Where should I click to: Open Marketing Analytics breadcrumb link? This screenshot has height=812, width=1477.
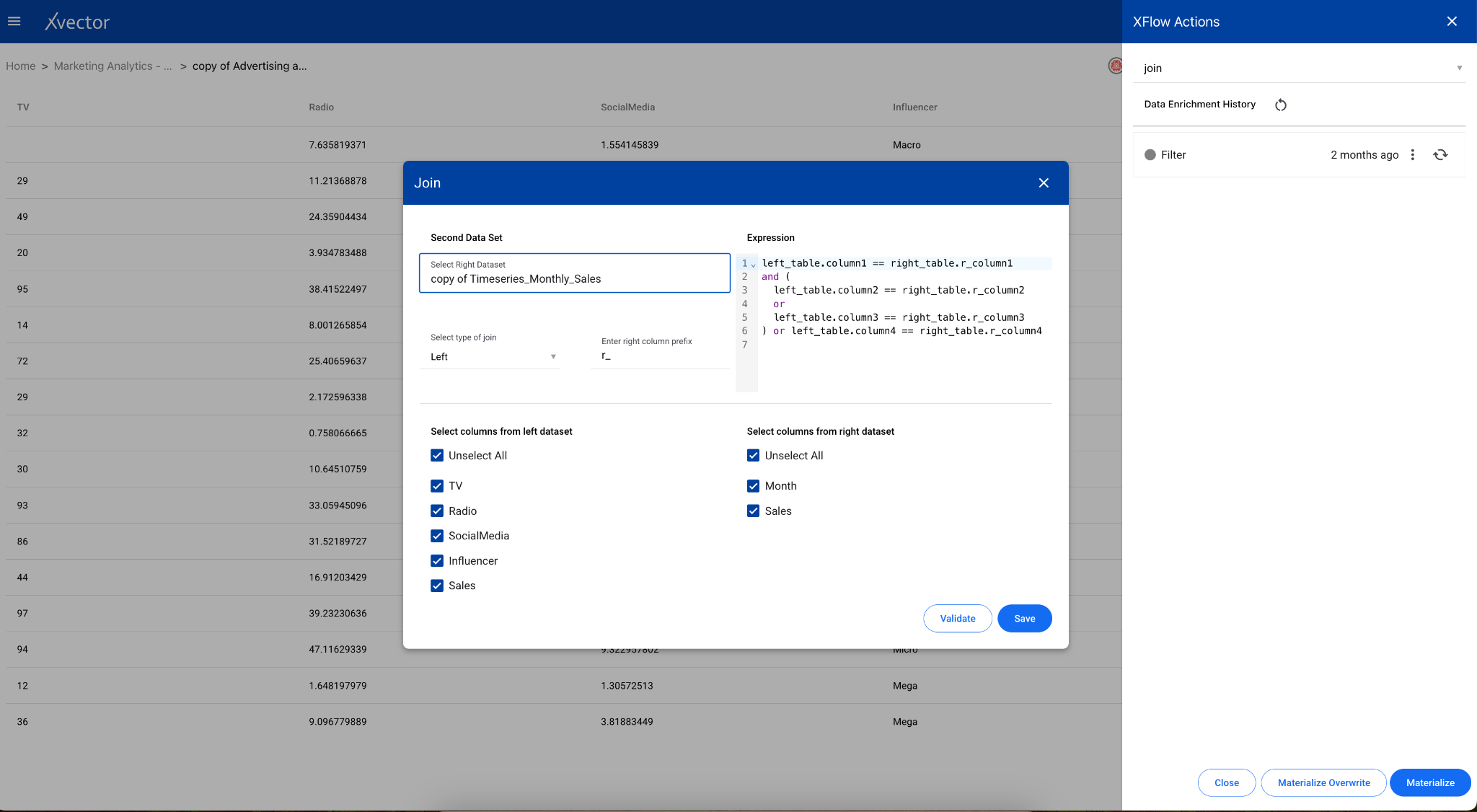point(113,66)
